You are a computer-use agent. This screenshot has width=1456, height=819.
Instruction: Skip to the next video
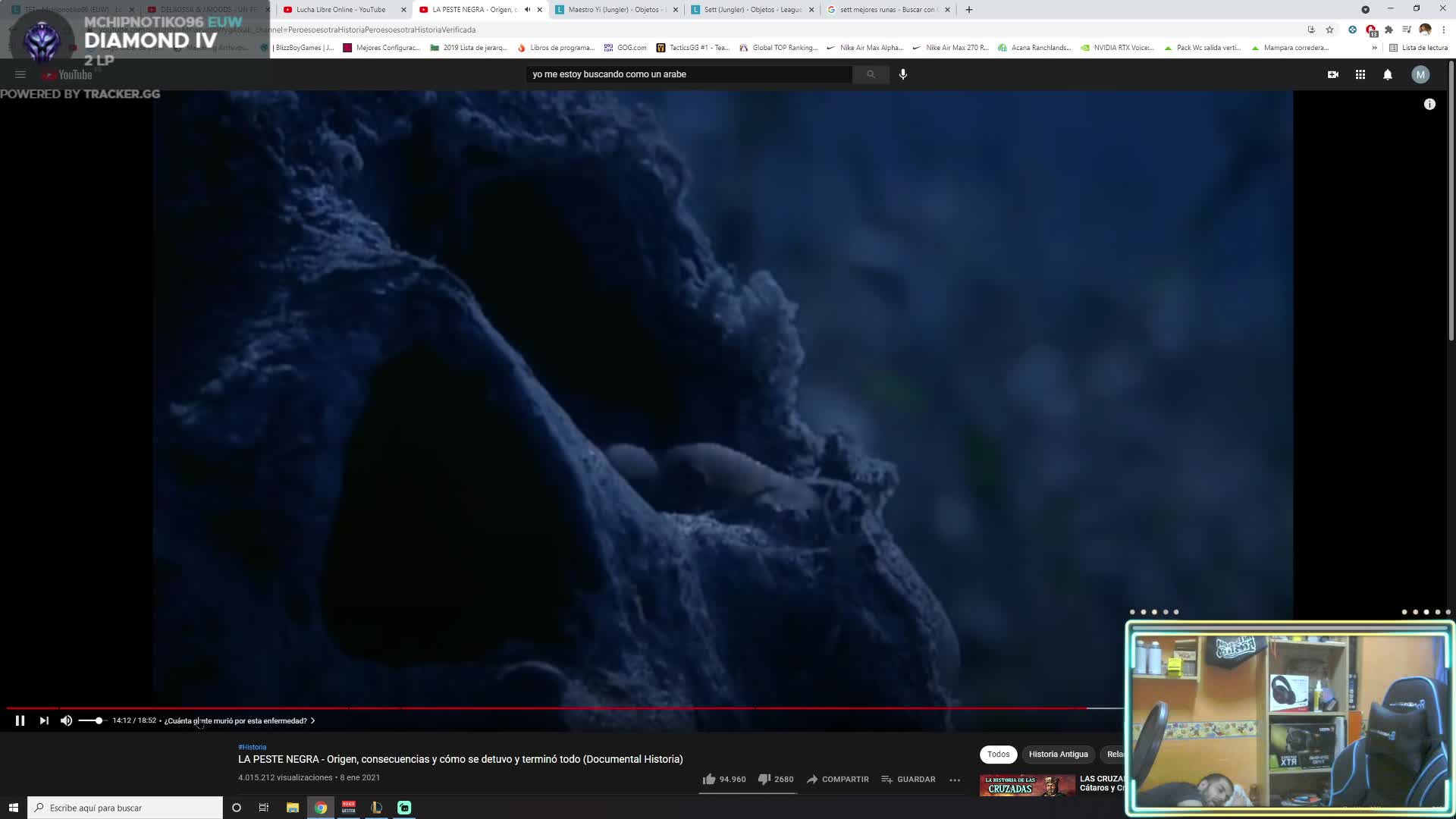point(44,720)
